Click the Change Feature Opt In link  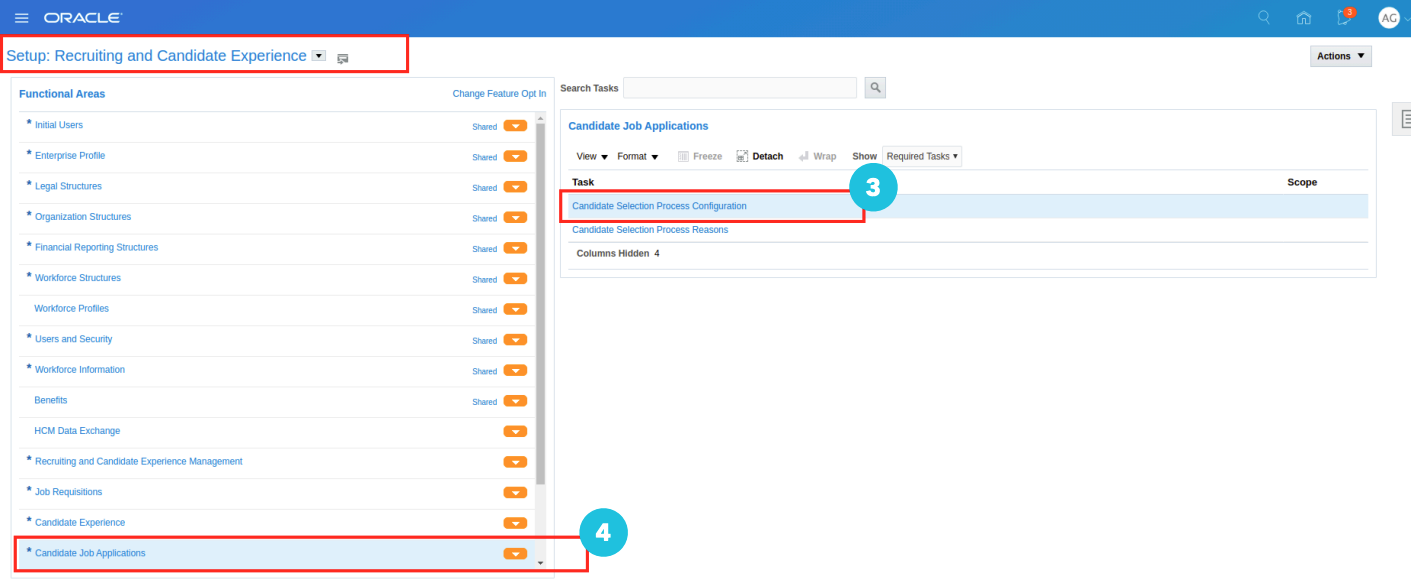[499, 94]
